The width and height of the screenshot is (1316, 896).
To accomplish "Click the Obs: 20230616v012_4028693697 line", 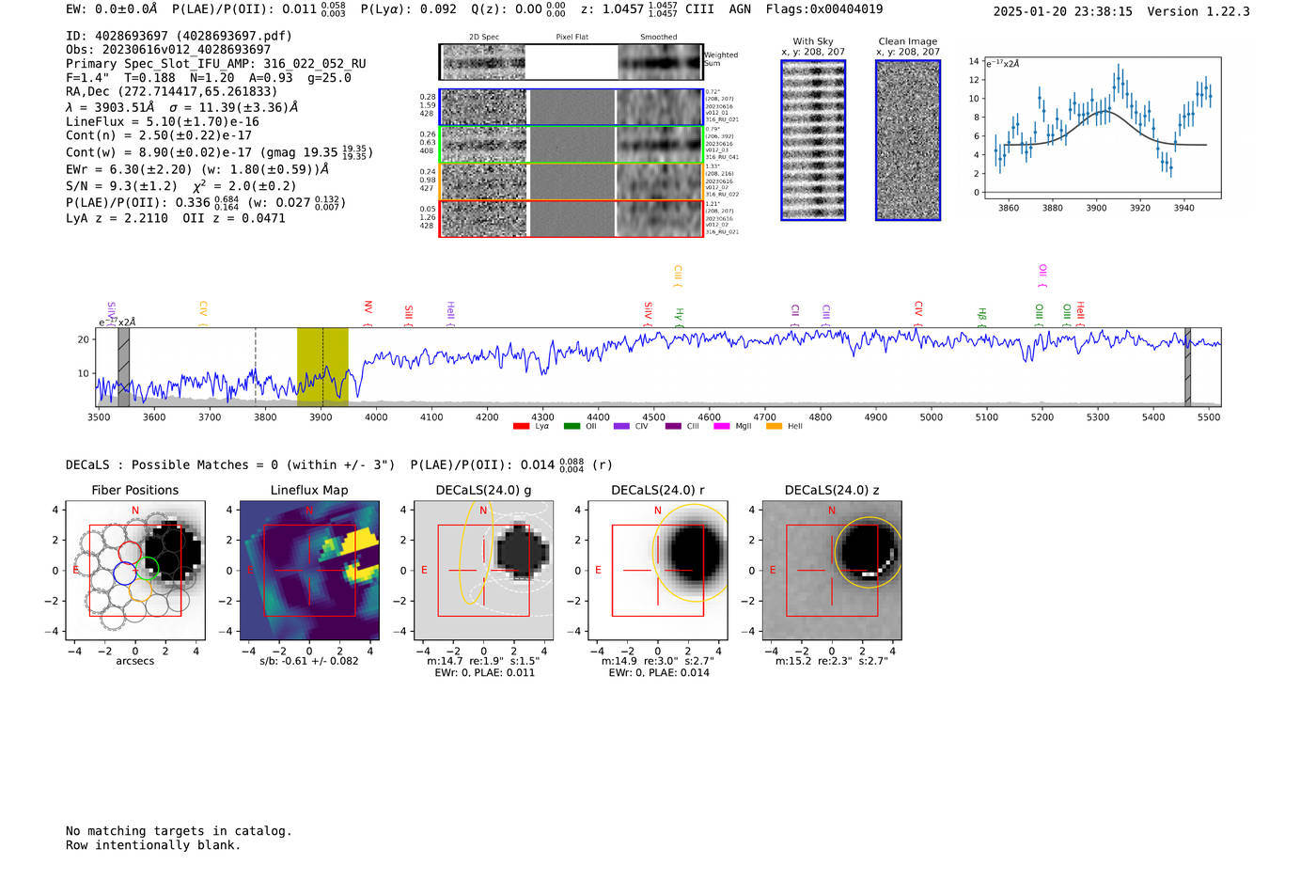I will tap(168, 50).
